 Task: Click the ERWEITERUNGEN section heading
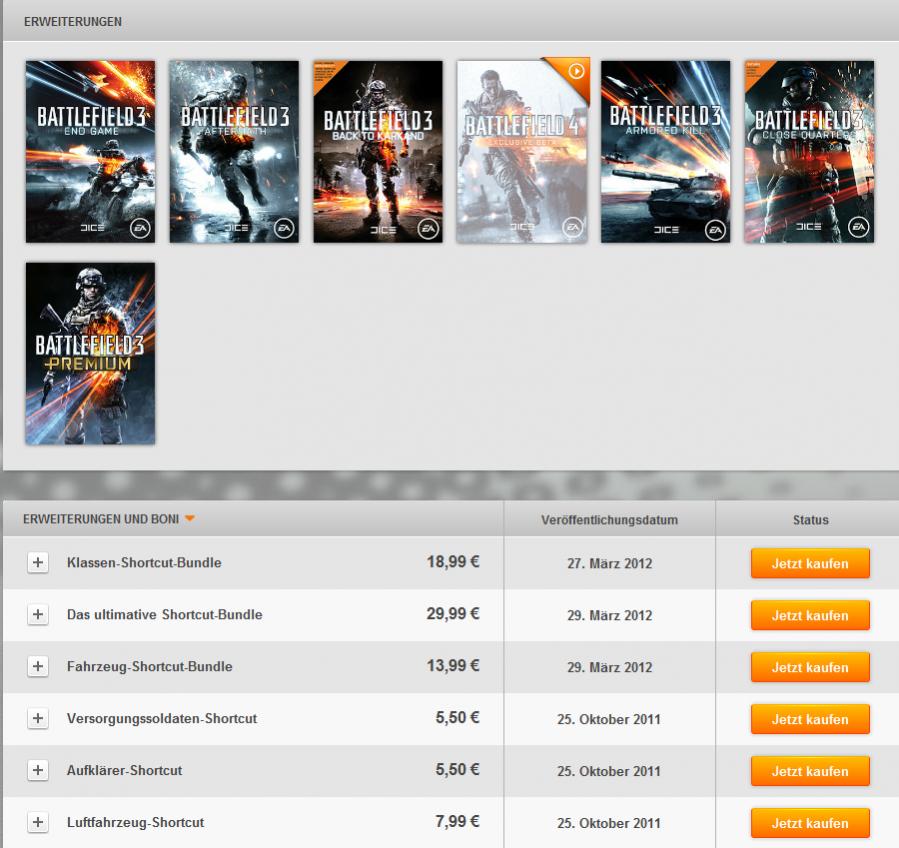[73, 22]
